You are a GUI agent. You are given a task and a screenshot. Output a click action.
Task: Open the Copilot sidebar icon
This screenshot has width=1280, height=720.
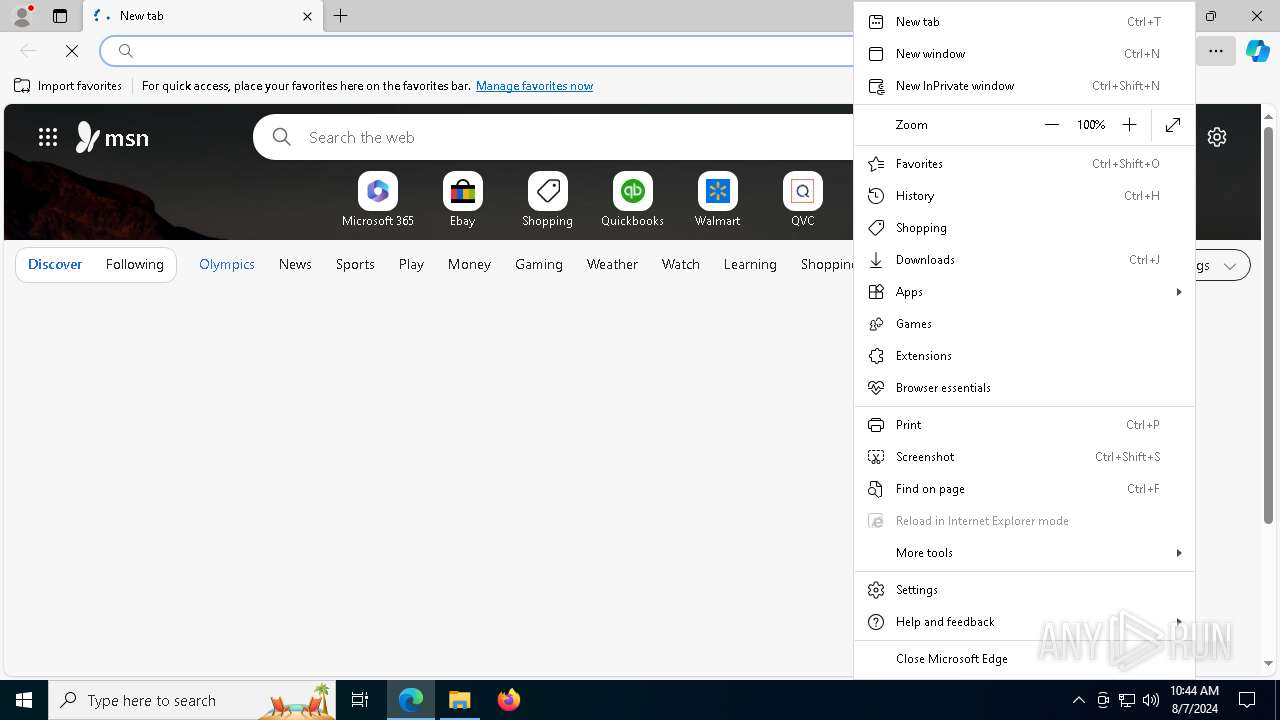tap(1257, 50)
